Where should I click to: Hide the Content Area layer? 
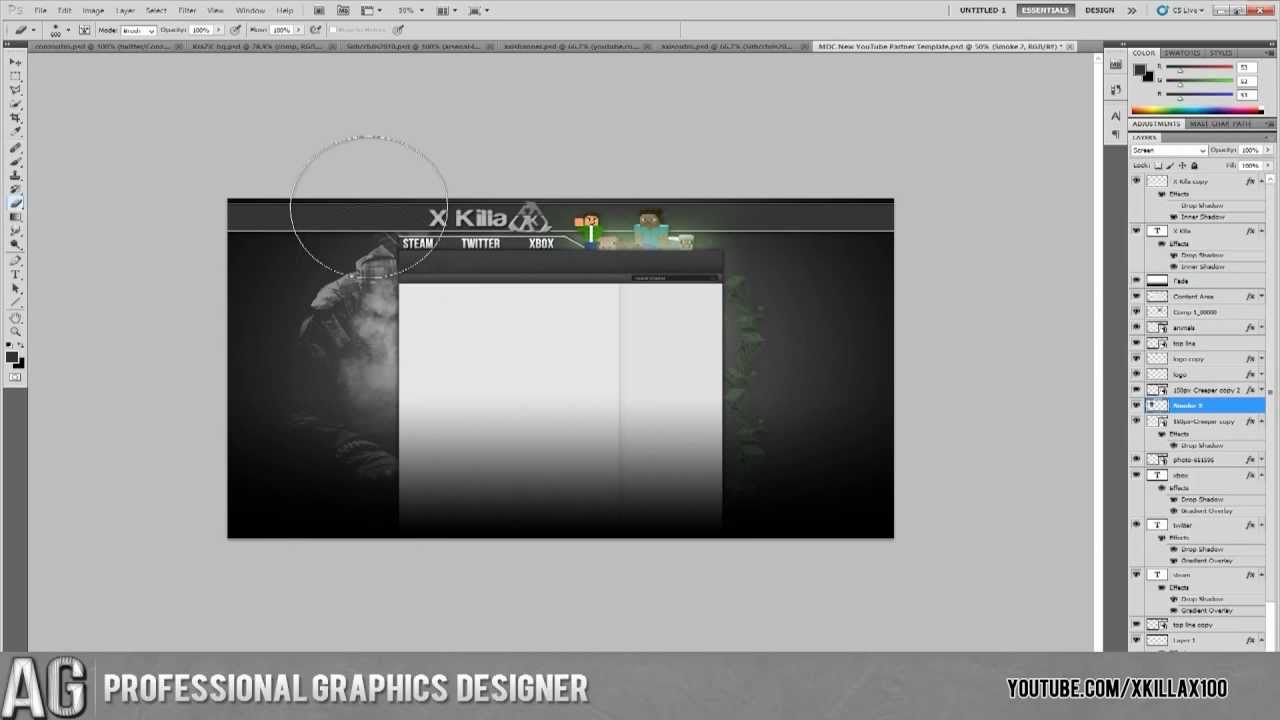click(1136, 296)
